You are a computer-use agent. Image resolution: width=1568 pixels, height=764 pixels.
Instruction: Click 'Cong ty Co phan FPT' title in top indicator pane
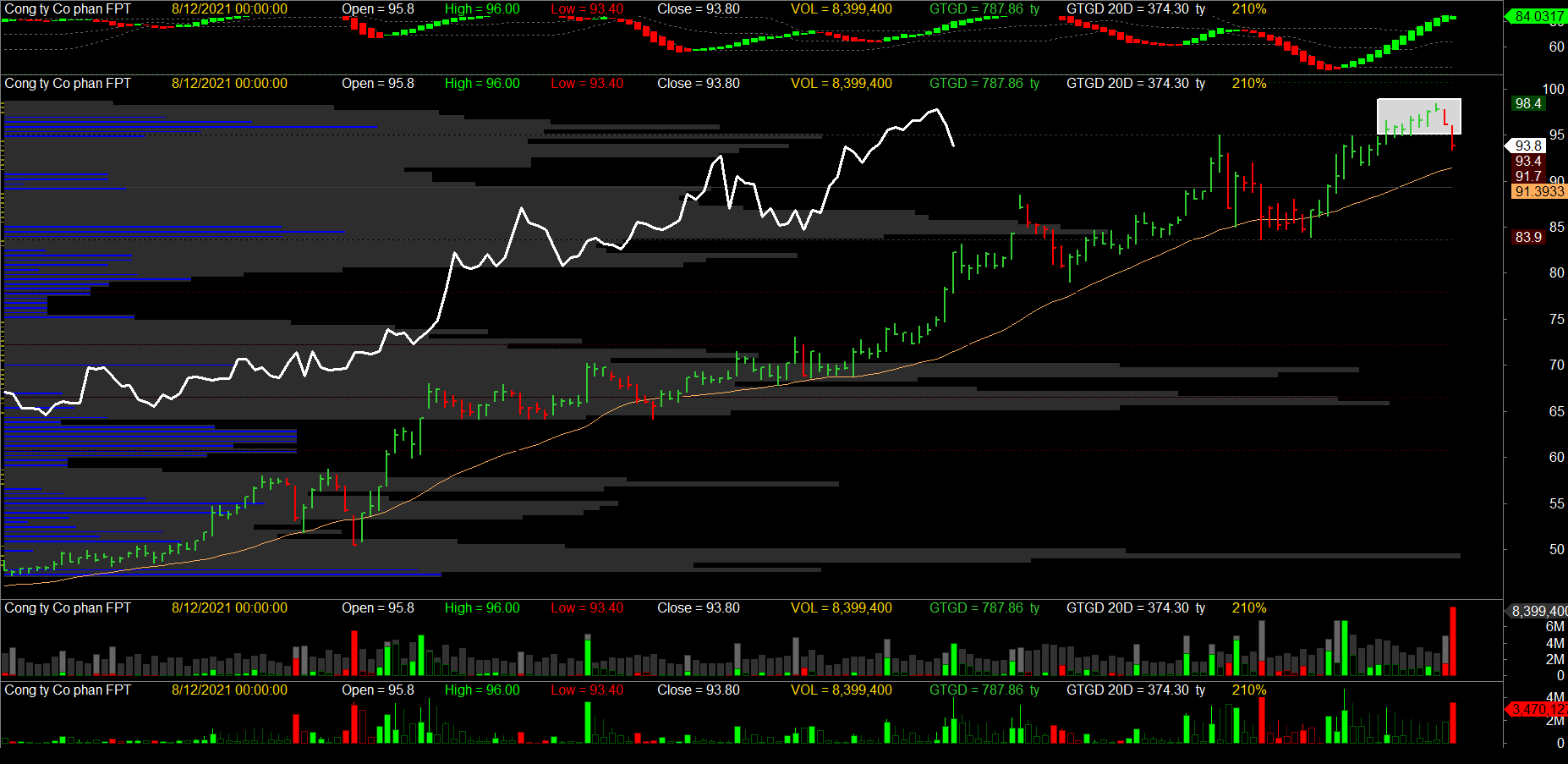pos(68,8)
